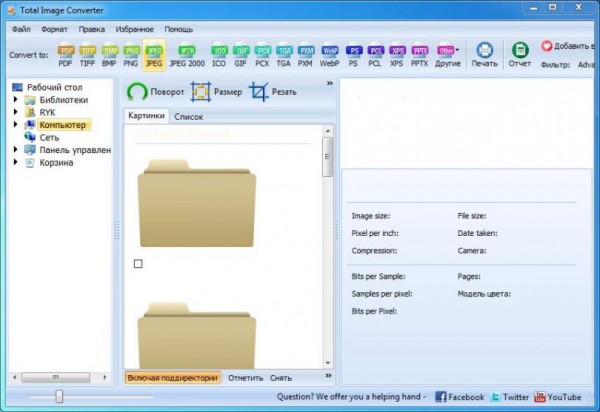
Task: Click the Отметить button
Action: click(x=246, y=378)
